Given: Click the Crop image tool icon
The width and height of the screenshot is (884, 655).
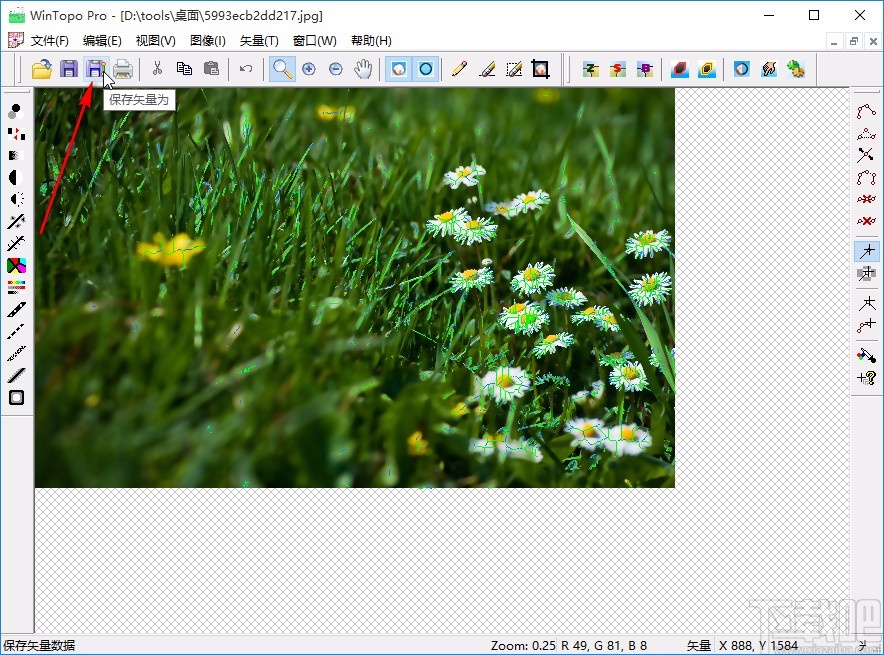Looking at the screenshot, I should coord(541,69).
